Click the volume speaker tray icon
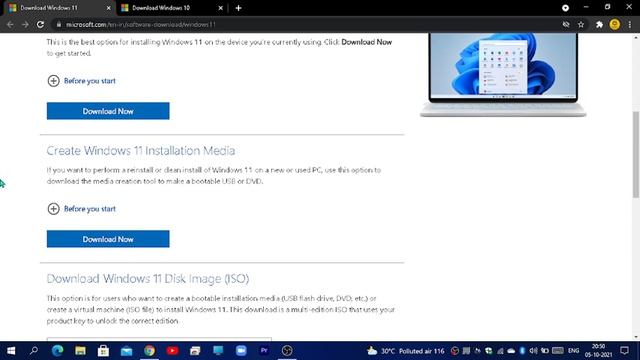The image size is (640, 360). tap(533, 351)
